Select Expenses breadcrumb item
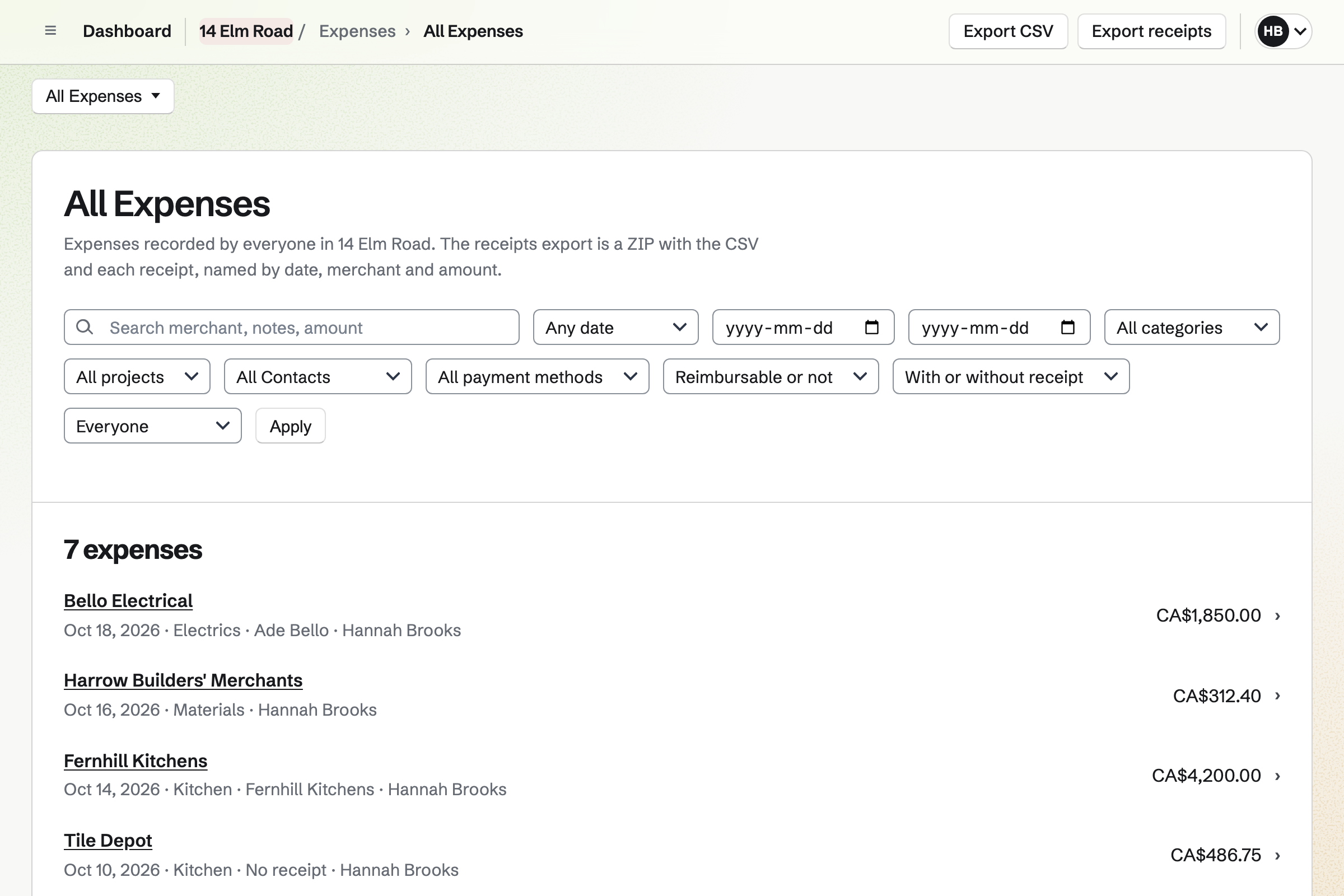The image size is (1344, 896). (x=357, y=31)
